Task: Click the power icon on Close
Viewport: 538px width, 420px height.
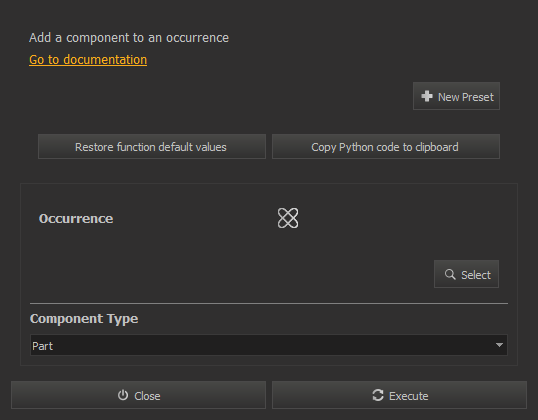Action: (x=123, y=395)
